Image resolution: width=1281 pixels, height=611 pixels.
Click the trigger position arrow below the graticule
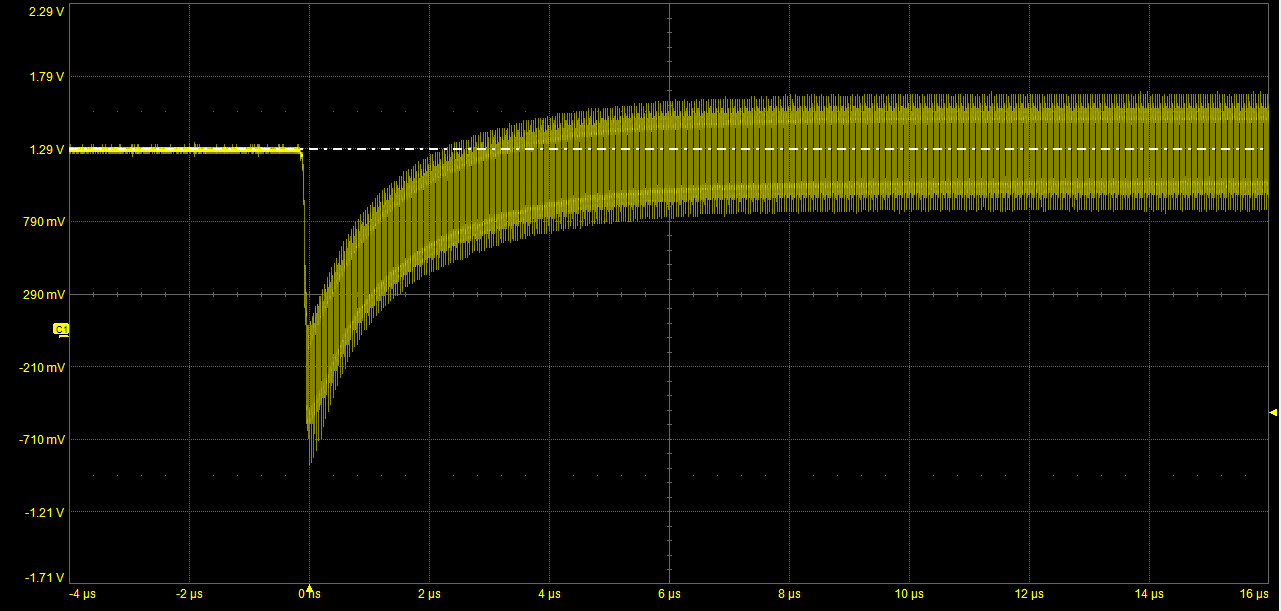[x=310, y=588]
